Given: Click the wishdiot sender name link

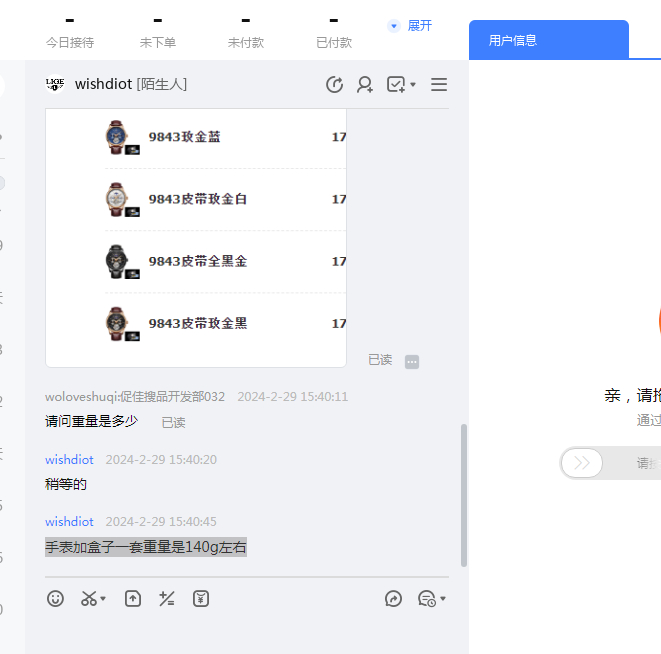Looking at the screenshot, I should click(x=69, y=460).
